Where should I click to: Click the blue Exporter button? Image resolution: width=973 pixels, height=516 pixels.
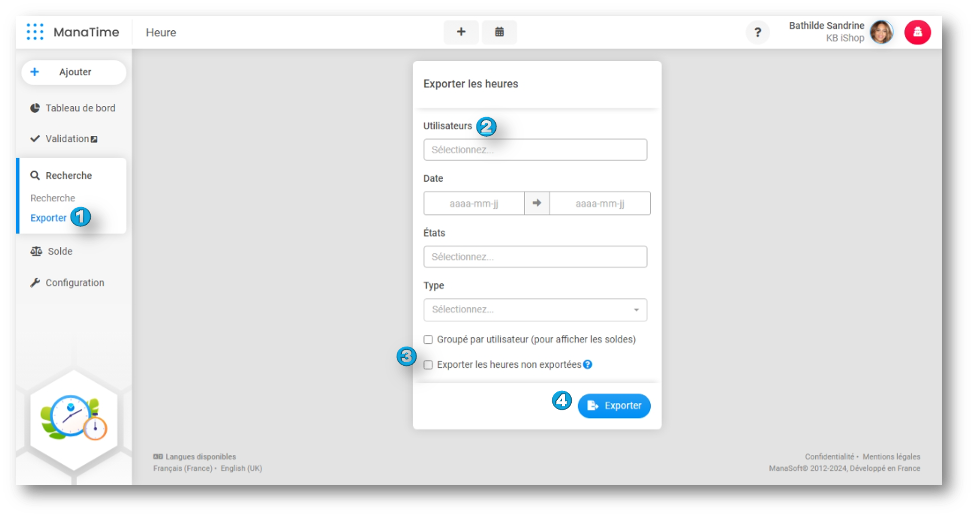click(614, 405)
